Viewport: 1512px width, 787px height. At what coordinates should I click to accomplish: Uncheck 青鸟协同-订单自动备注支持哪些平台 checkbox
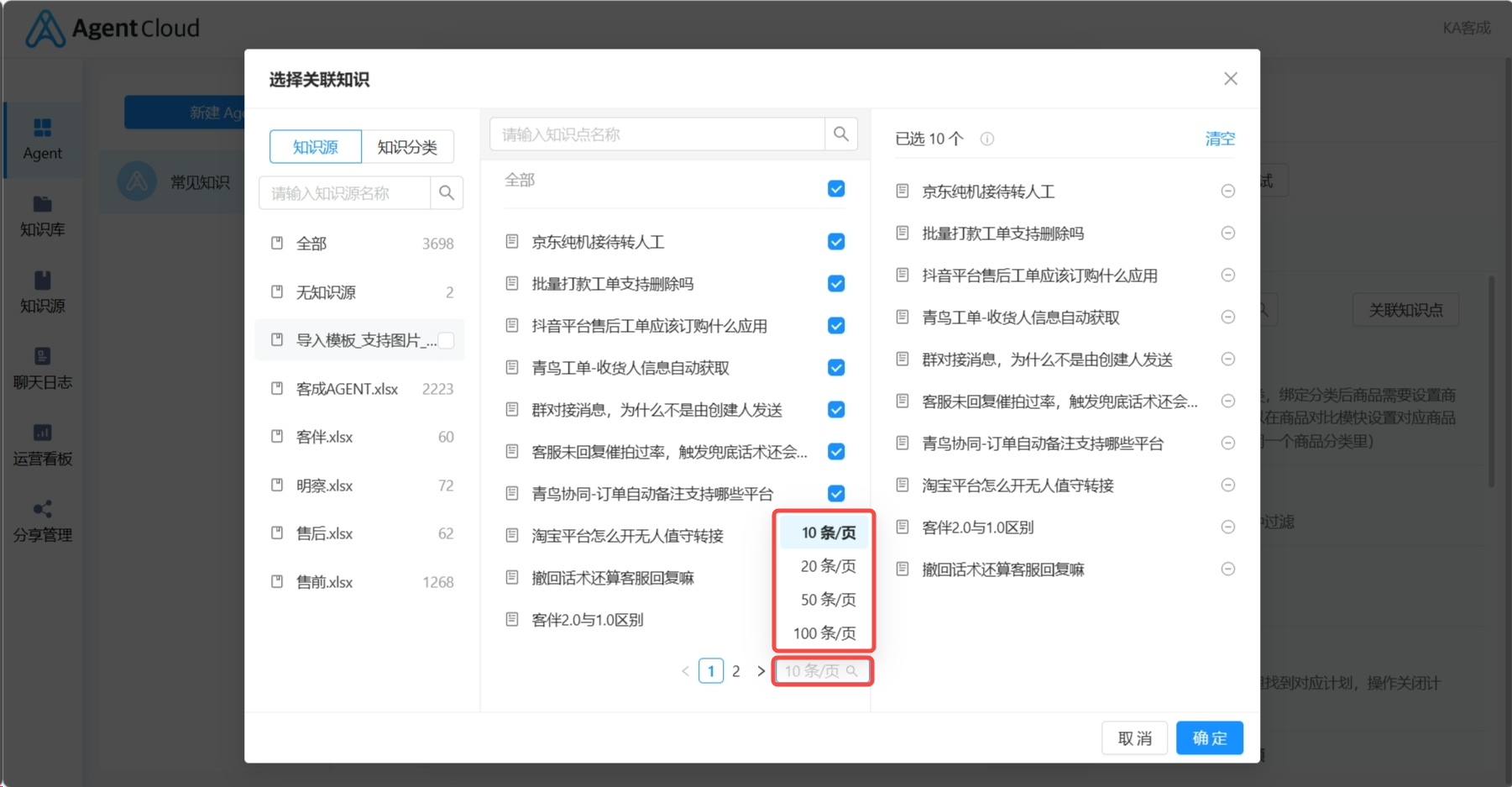coord(836,494)
